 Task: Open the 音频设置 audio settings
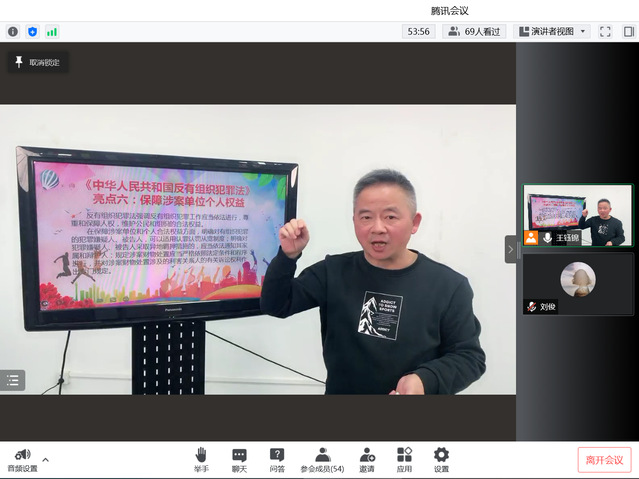(x=22, y=460)
